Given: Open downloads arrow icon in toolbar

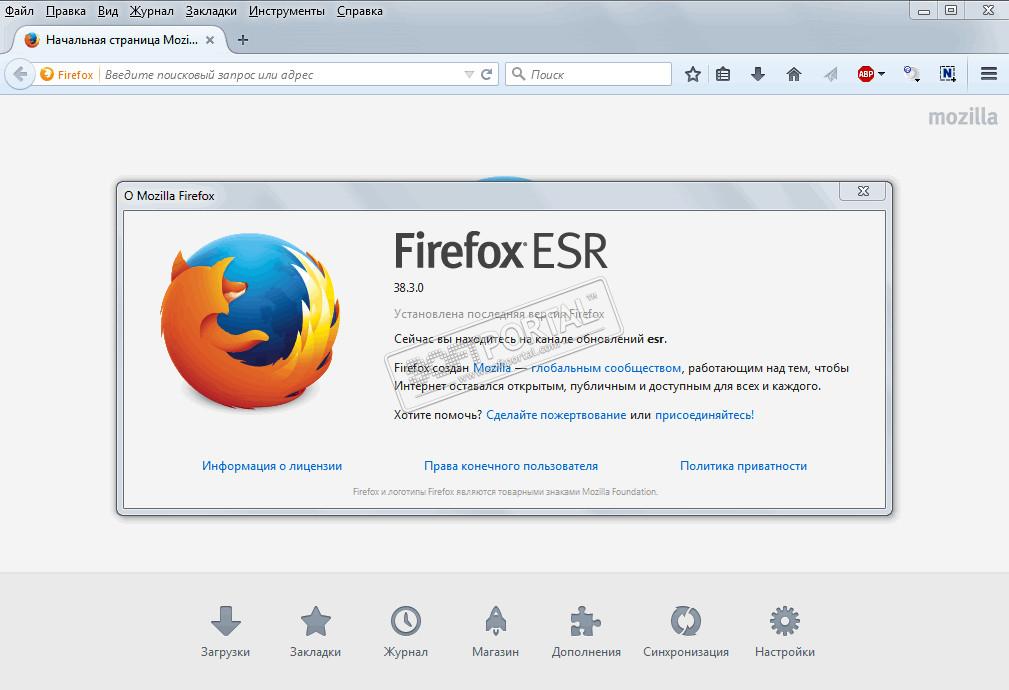Looking at the screenshot, I should 758,75.
